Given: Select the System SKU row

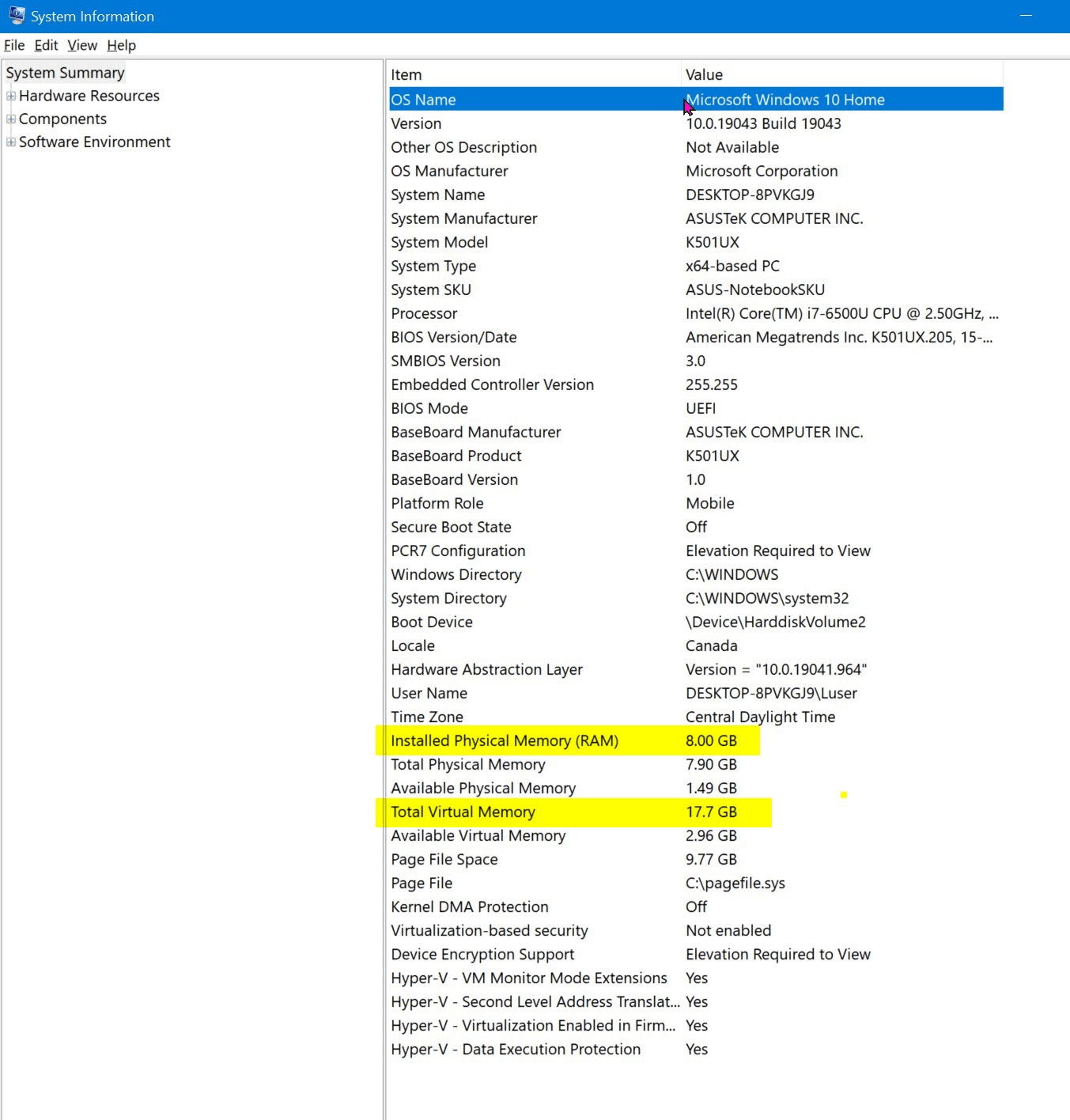Looking at the screenshot, I should pos(696,289).
